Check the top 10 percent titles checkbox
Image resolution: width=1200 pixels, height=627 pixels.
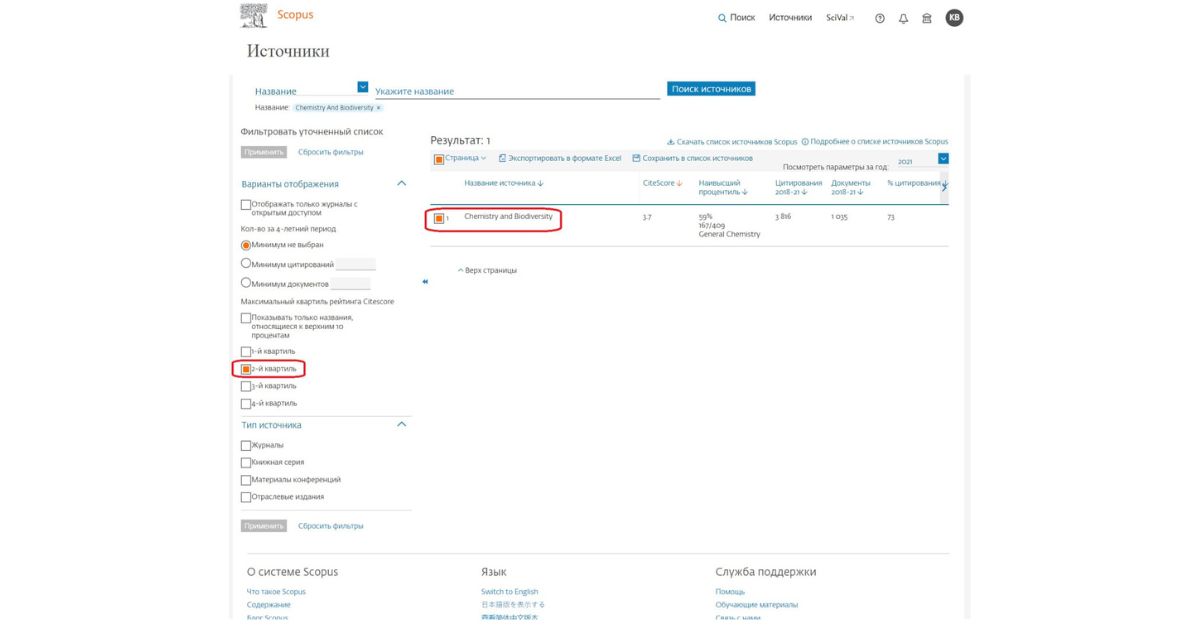click(246, 318)
